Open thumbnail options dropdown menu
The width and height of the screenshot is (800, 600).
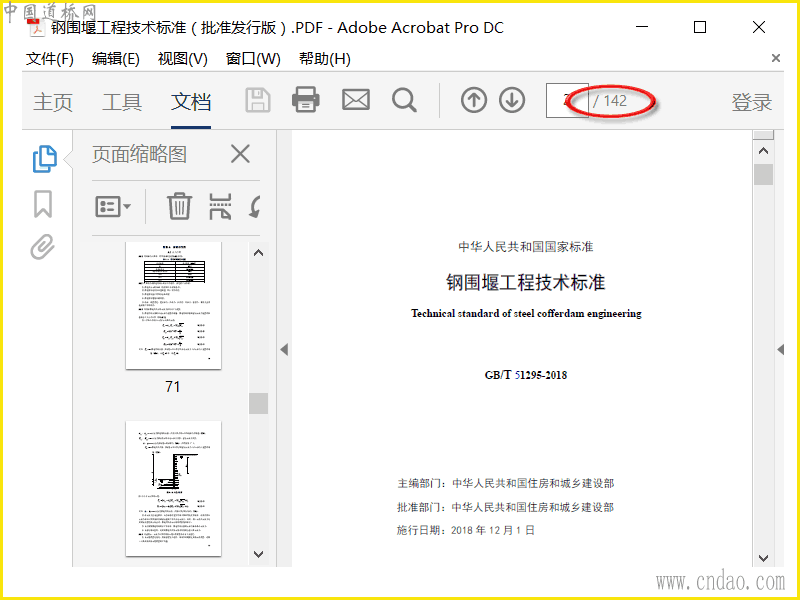pos(113,207)
